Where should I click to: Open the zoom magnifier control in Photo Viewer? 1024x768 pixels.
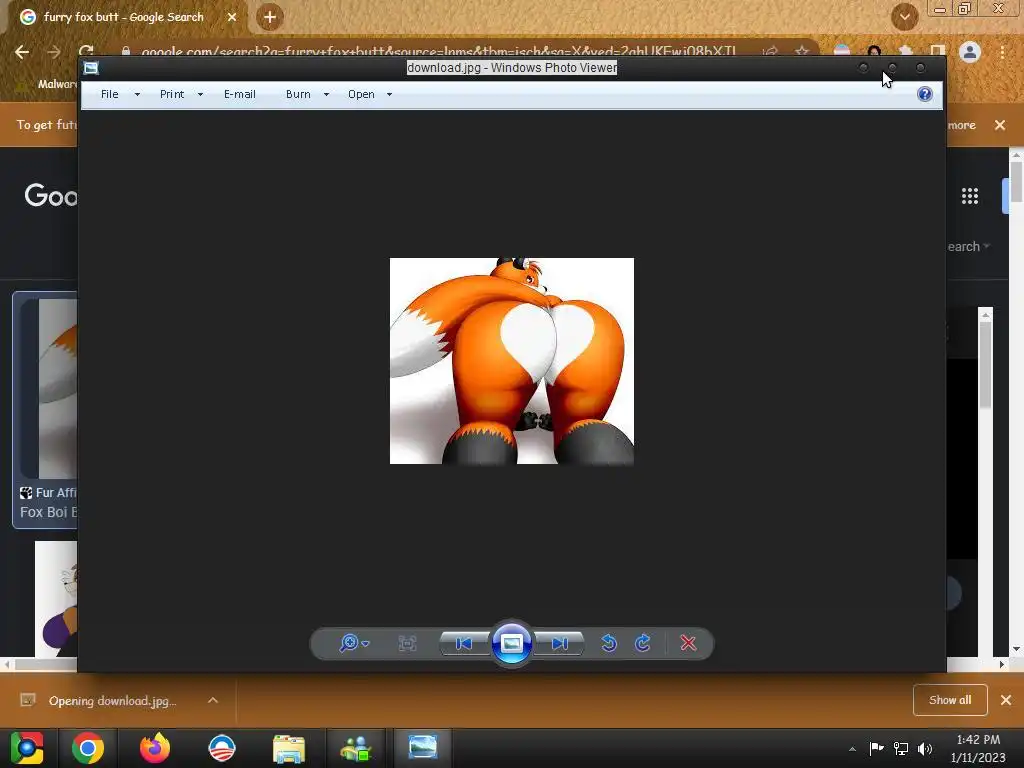coord(353,643)
